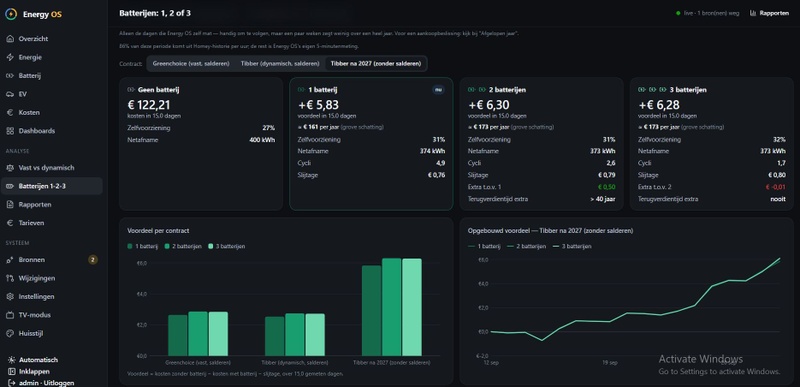800x387 pixels.
Task: Click the Energy OS logo icon
Action: [10, 14]
